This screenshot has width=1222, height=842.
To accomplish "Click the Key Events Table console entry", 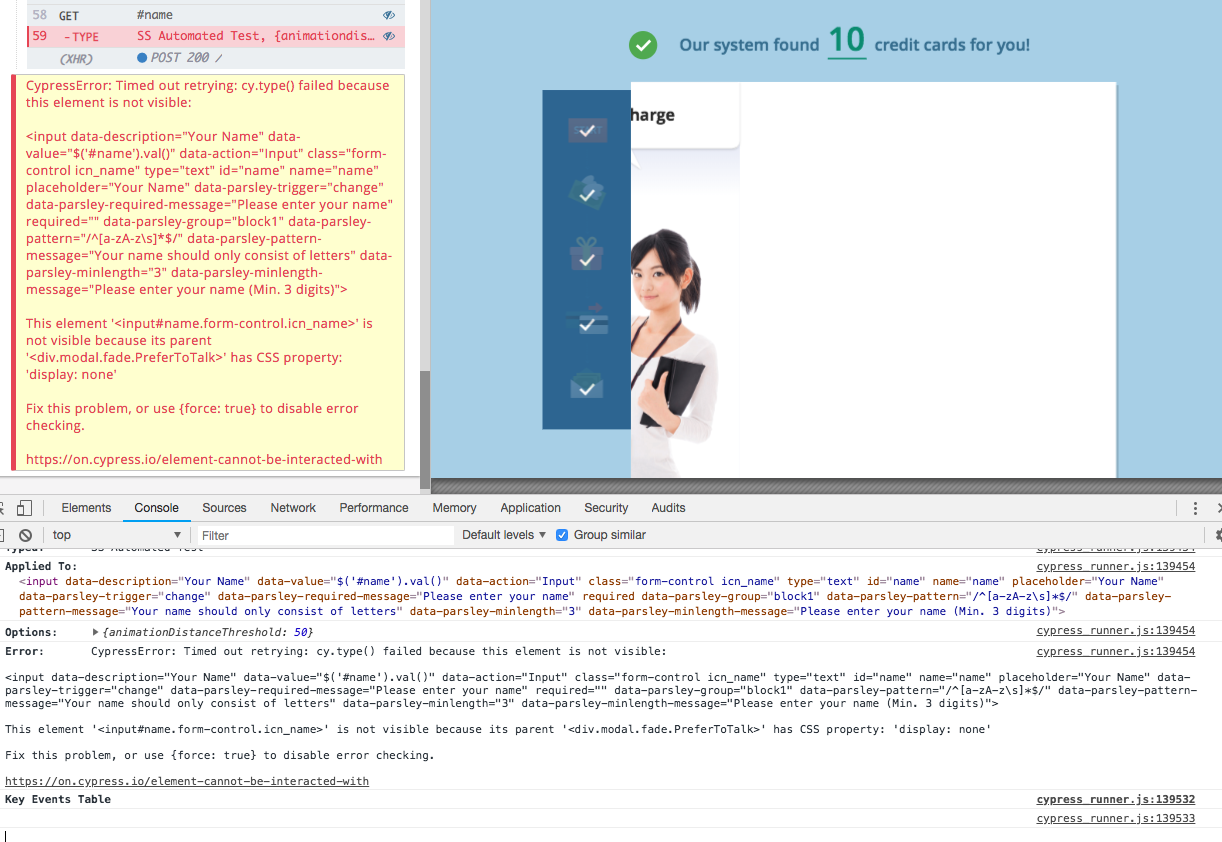I will coord(58,800).
